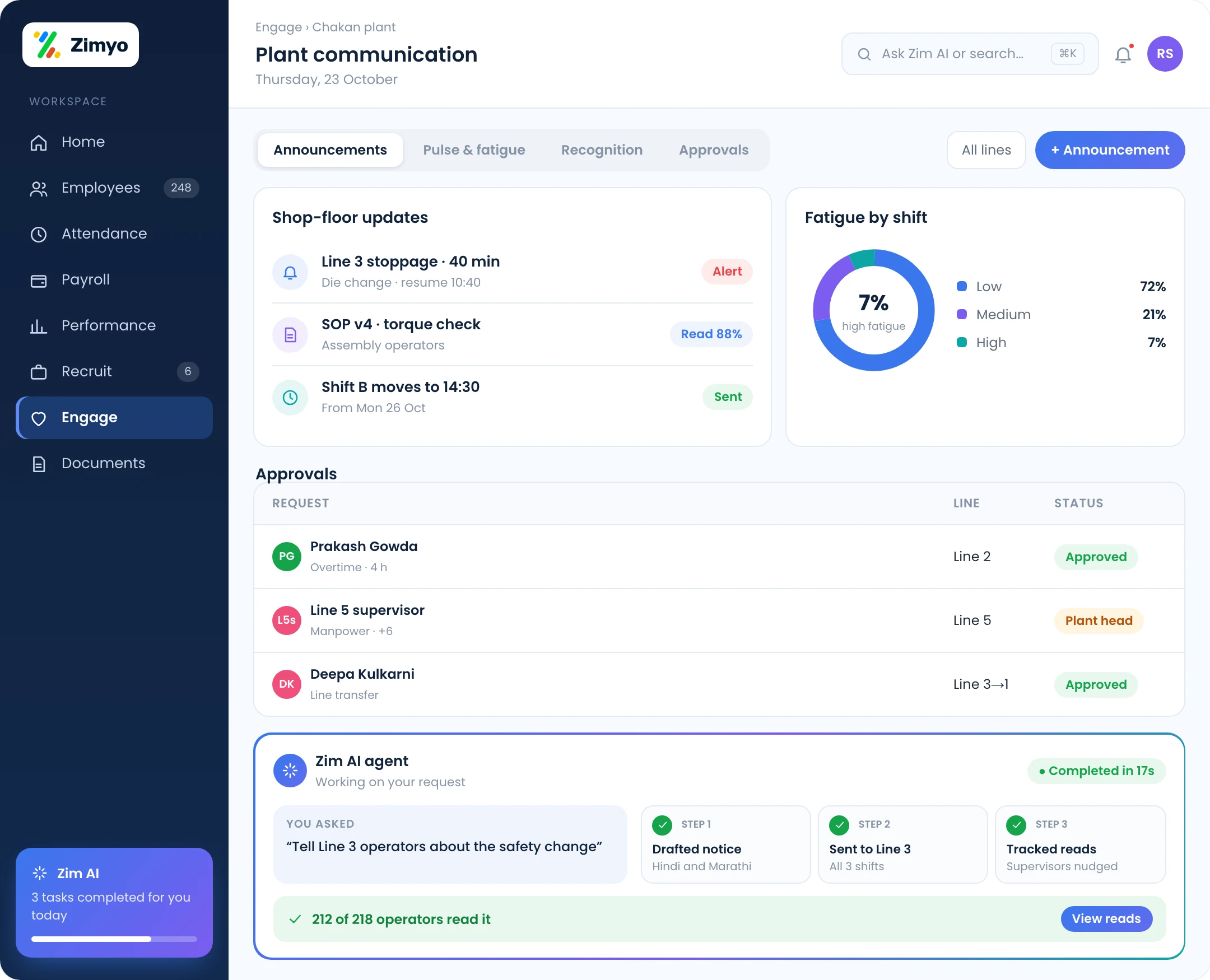The height and width of the screenshot is (980, 1210).
Task: Click the Read 88% badge
Action: [x=711, y=334]
